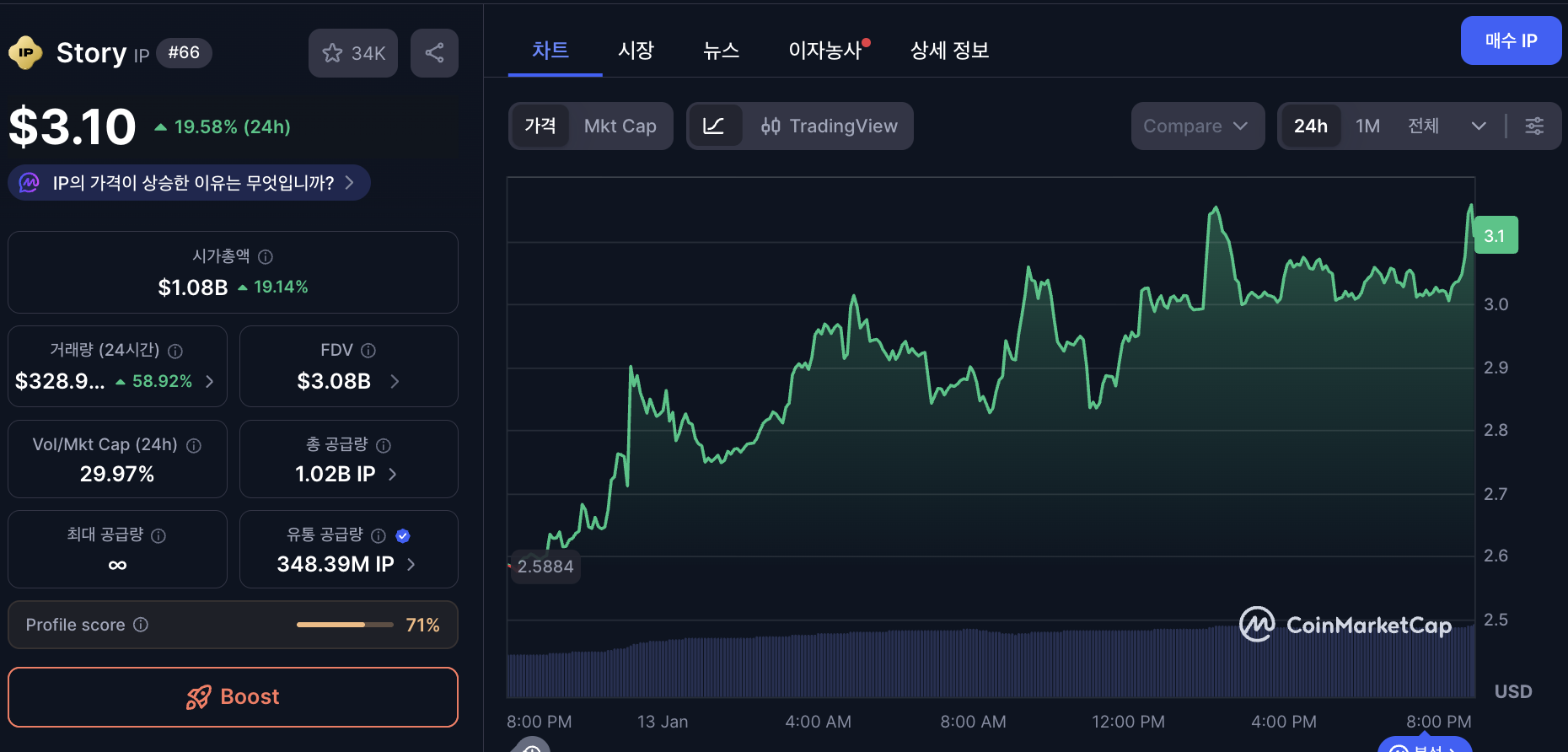This screenshot has height=752, width=1568.
Task: Expand the 348.39M IP circulating supply chevron
Action: 411,564
